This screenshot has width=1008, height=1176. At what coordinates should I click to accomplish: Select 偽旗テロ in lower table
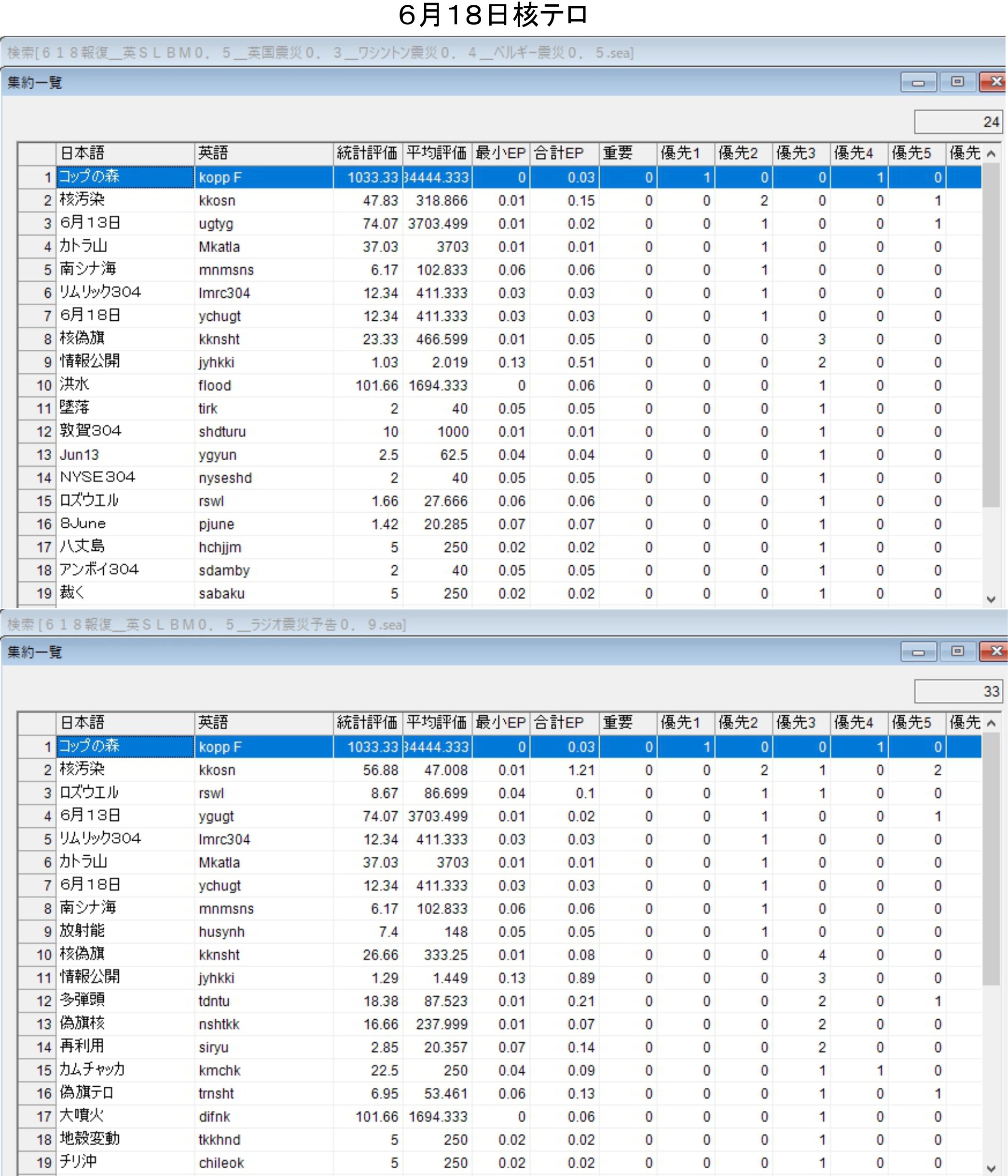125,1094
